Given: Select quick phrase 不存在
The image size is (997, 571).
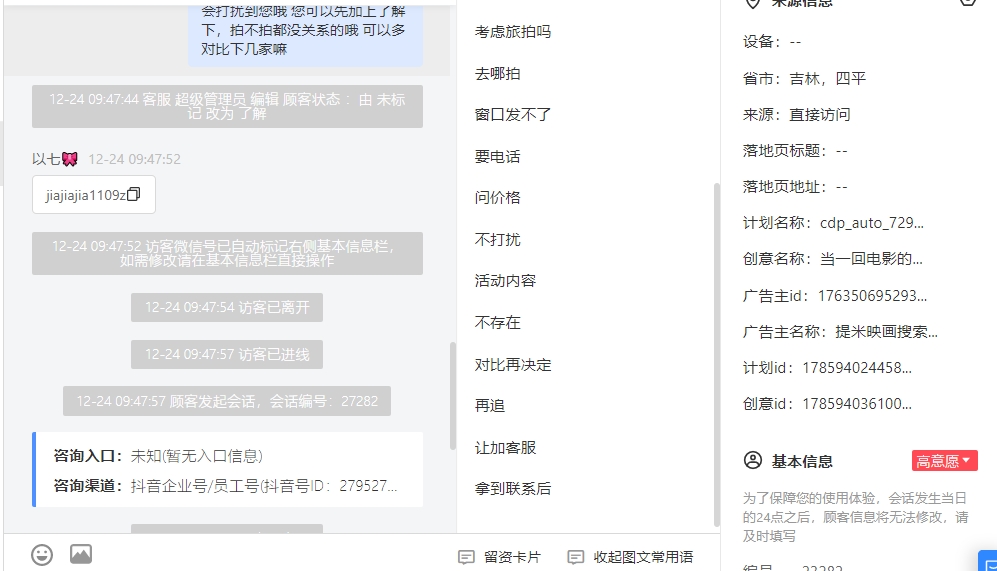Looking at the screenshot, I should click(497, 323).
